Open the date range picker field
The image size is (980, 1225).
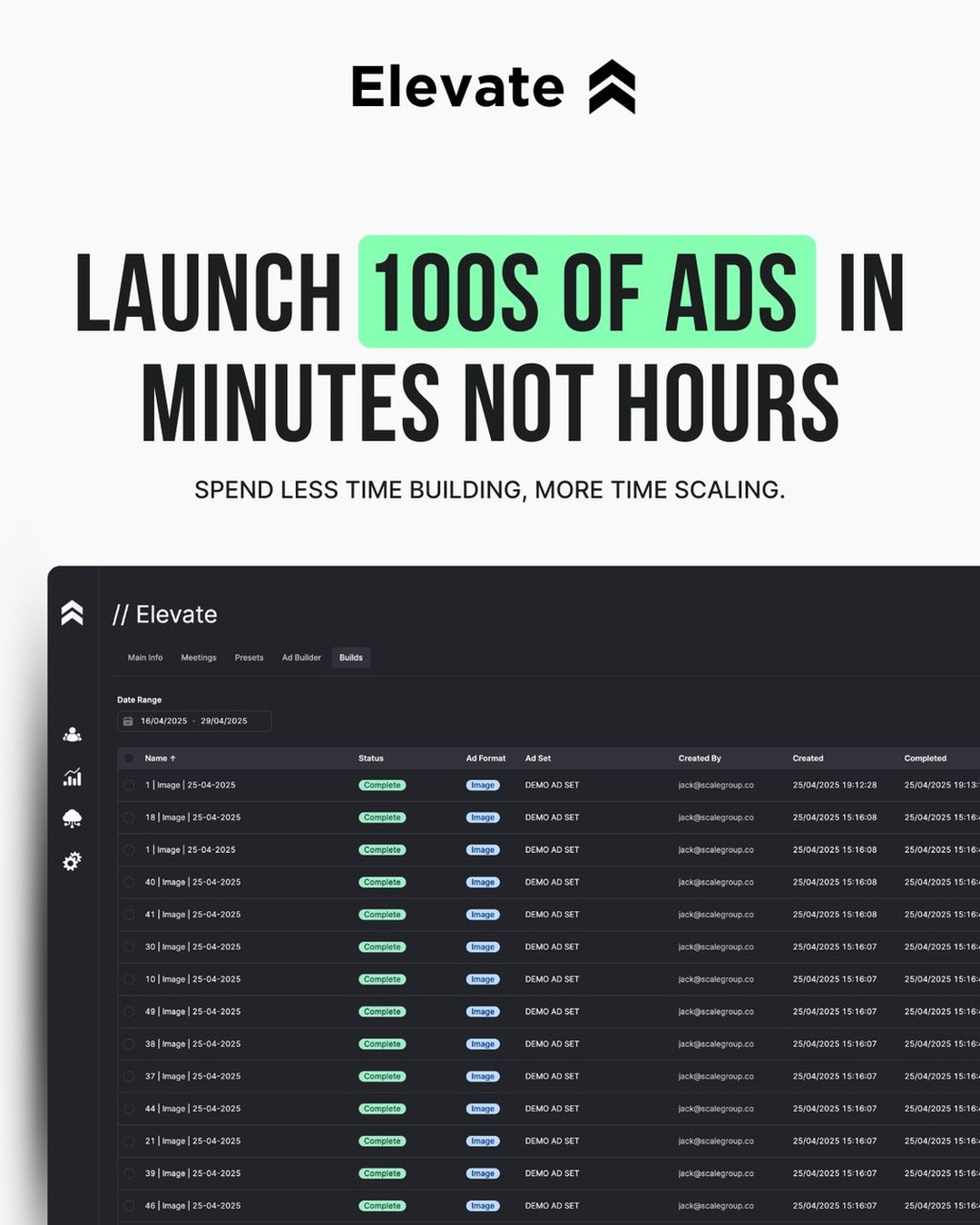[x=194, y=721]
